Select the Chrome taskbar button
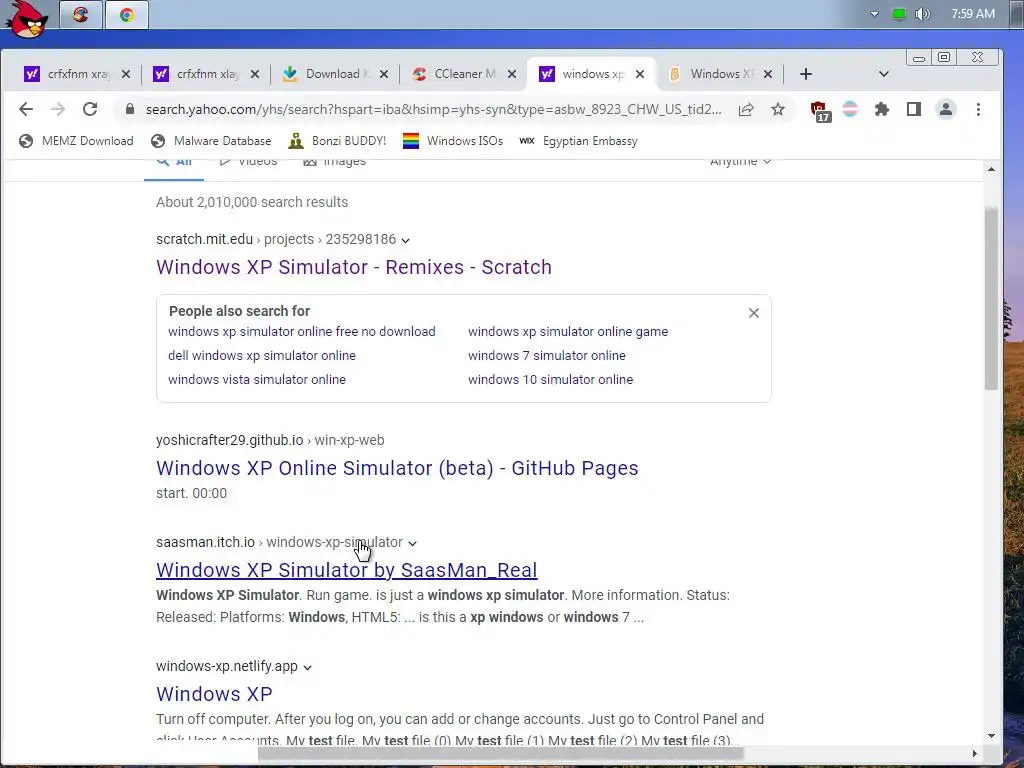The image size is (1024, 768). (x=127, y=14)
